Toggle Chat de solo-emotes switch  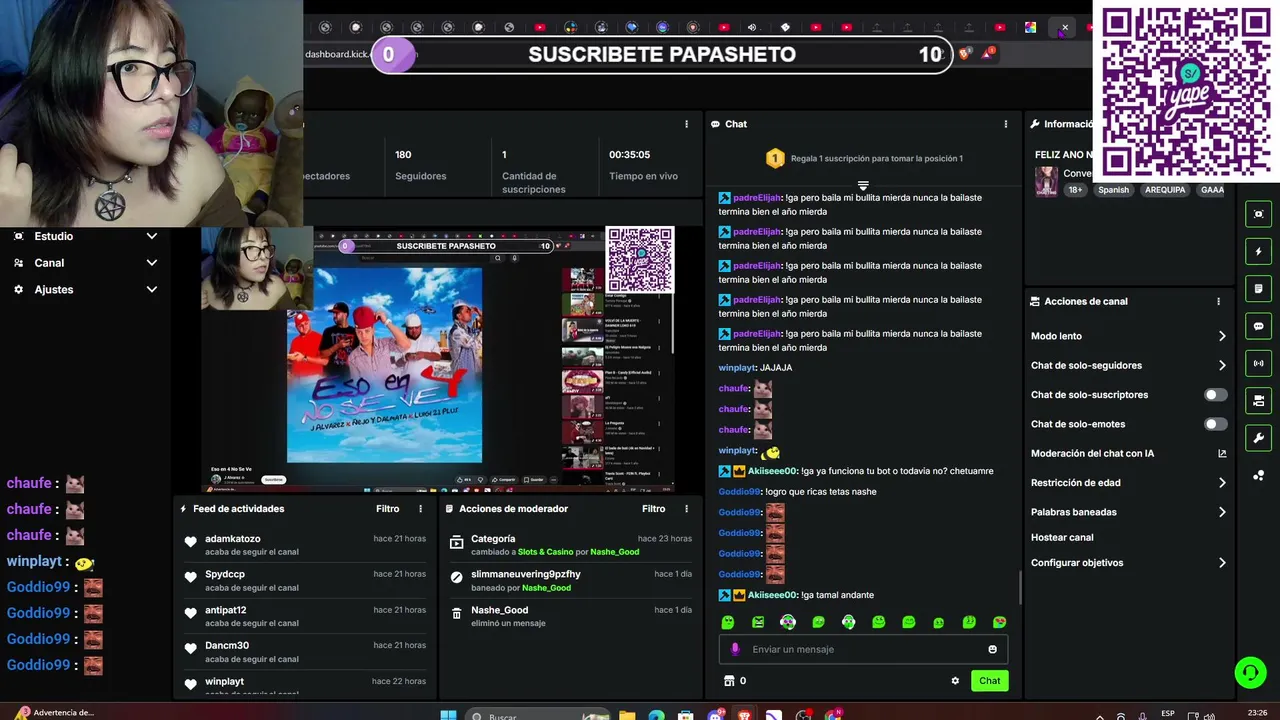click(1215, 424)
